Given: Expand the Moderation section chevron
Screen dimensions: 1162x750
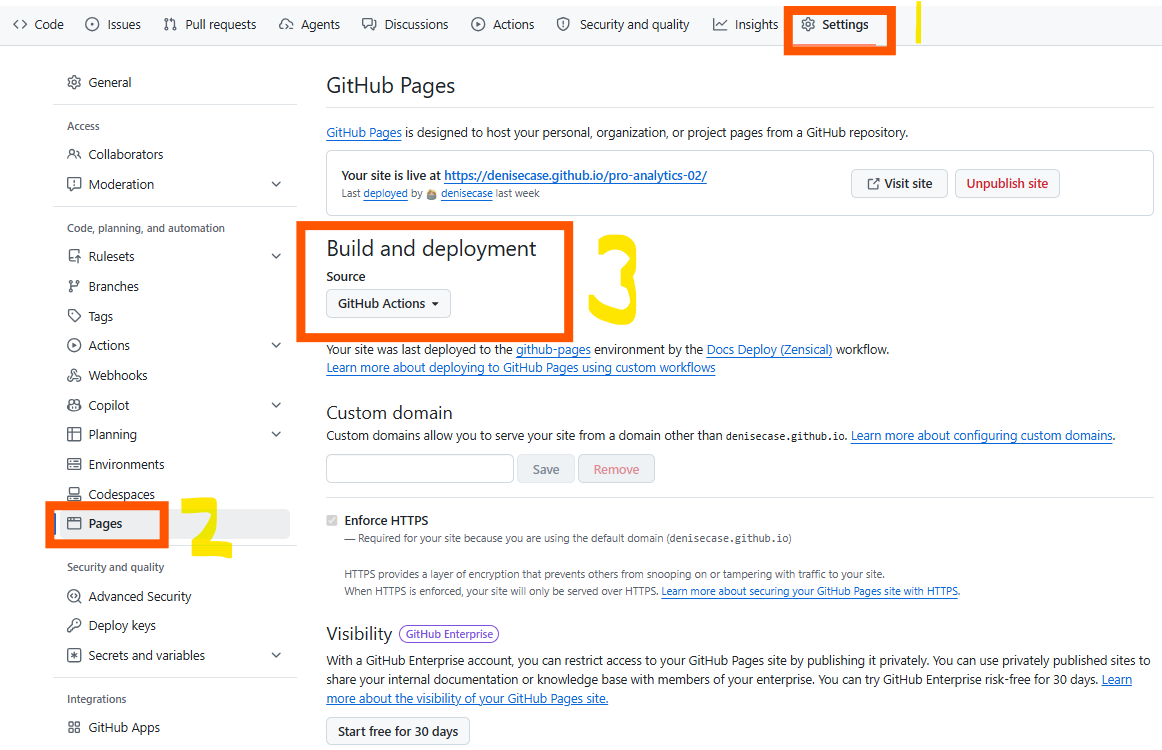Looking at the screenshot, I should coord(276,184).
